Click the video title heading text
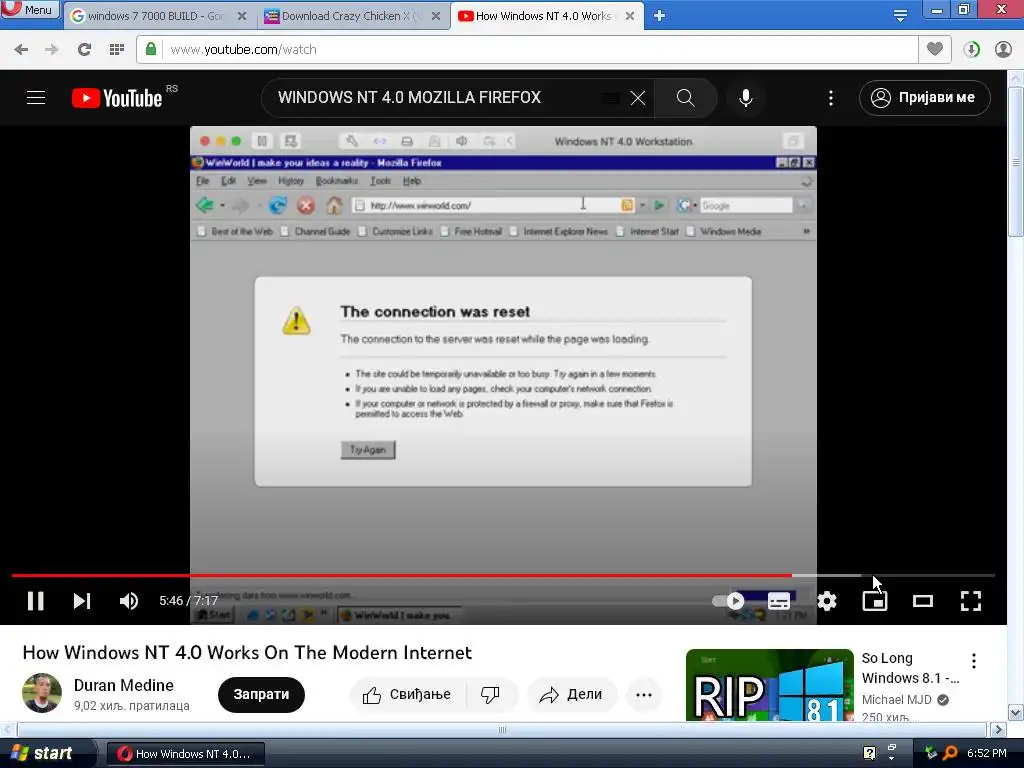 [x=247, y=652]
